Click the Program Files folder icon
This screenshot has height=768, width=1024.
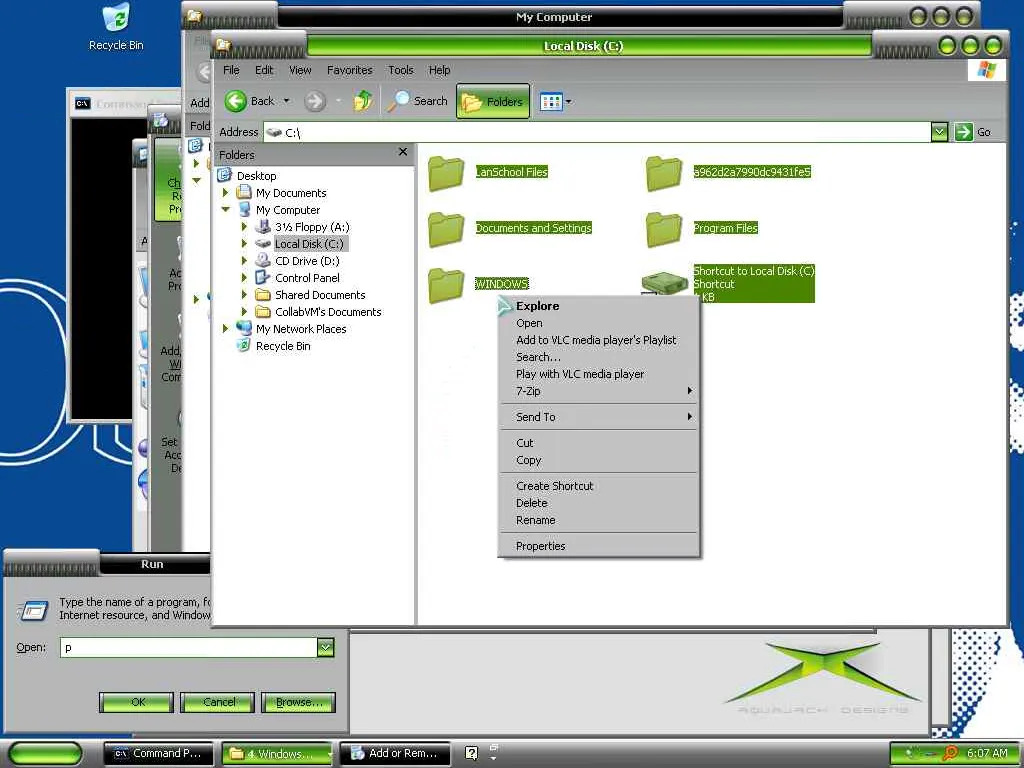click(664, 229)
